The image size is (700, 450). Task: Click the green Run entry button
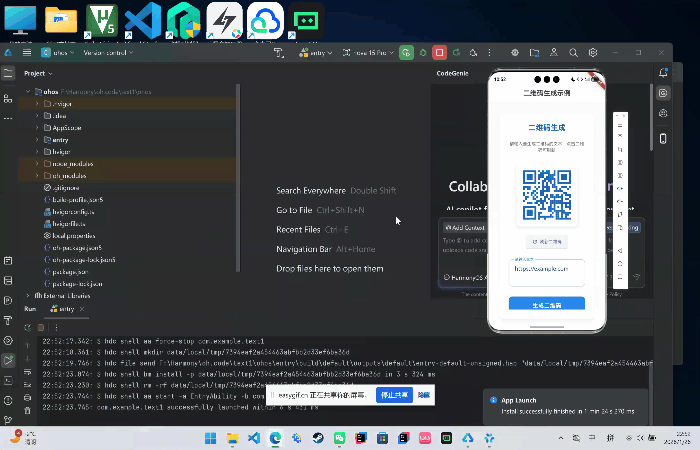click(406, 53)
